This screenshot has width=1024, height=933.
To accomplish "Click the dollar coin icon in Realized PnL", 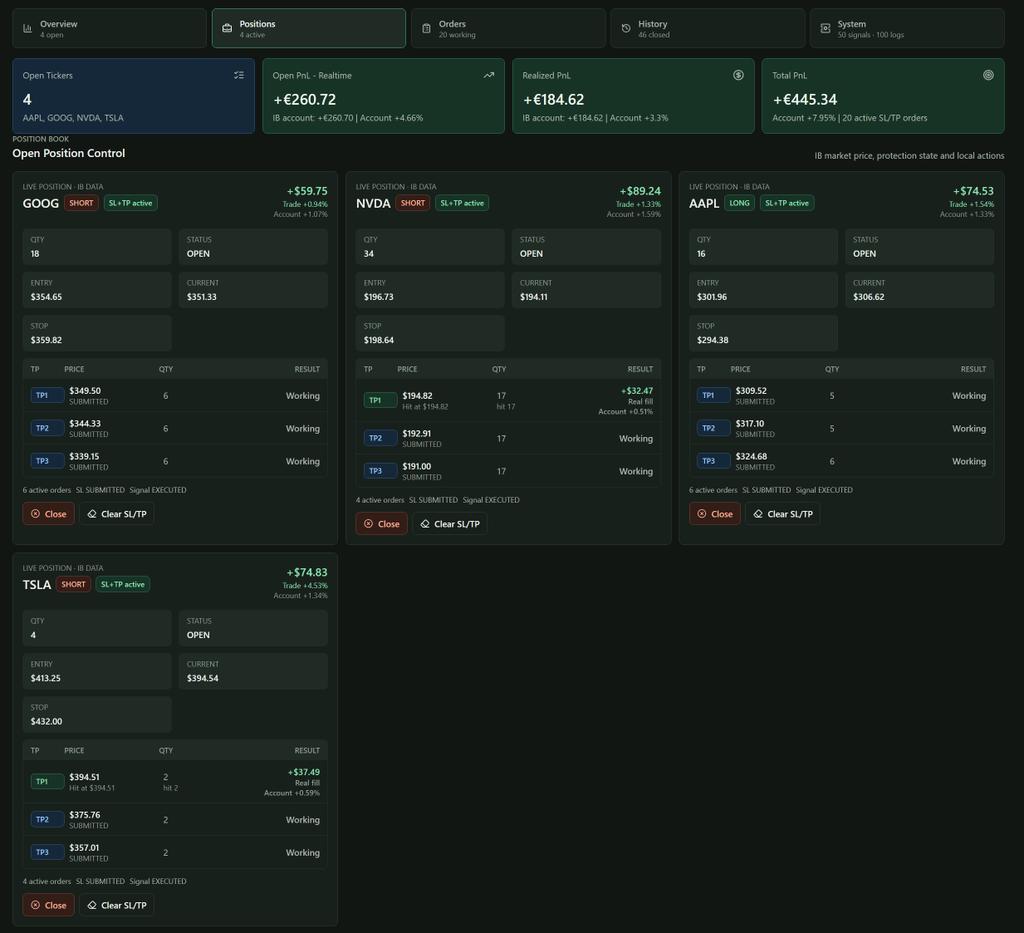I will [738, 75].
